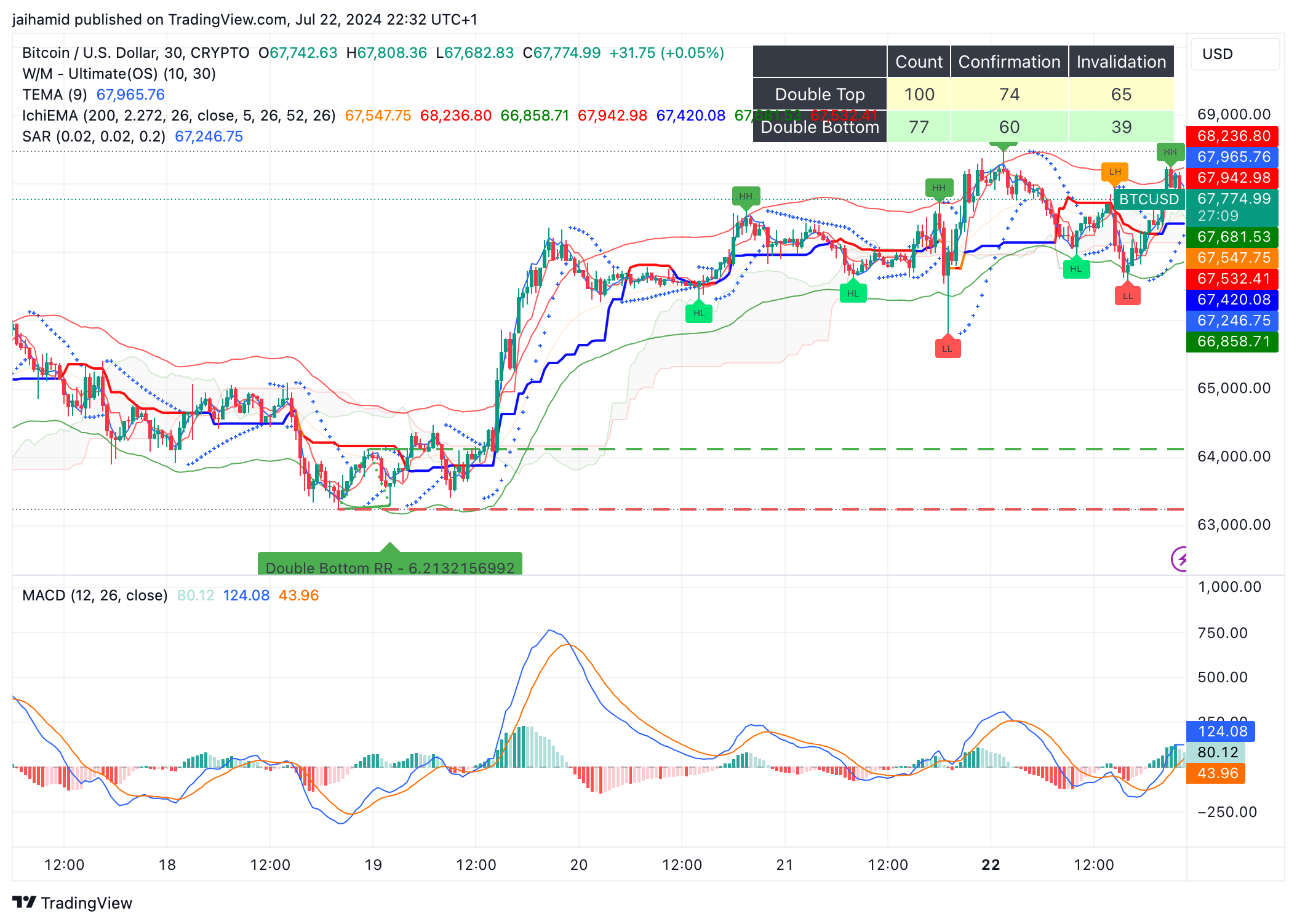Click the 67,246.75 value in the SAR legend
Viewport: 1297px width, 924px height.
[x=209, y=137]
